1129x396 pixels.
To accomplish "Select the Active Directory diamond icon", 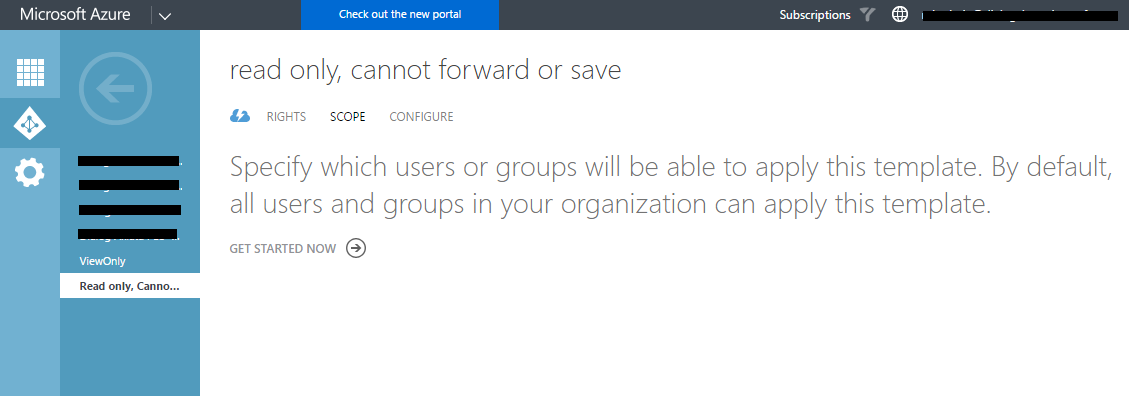I will [30, 124].
